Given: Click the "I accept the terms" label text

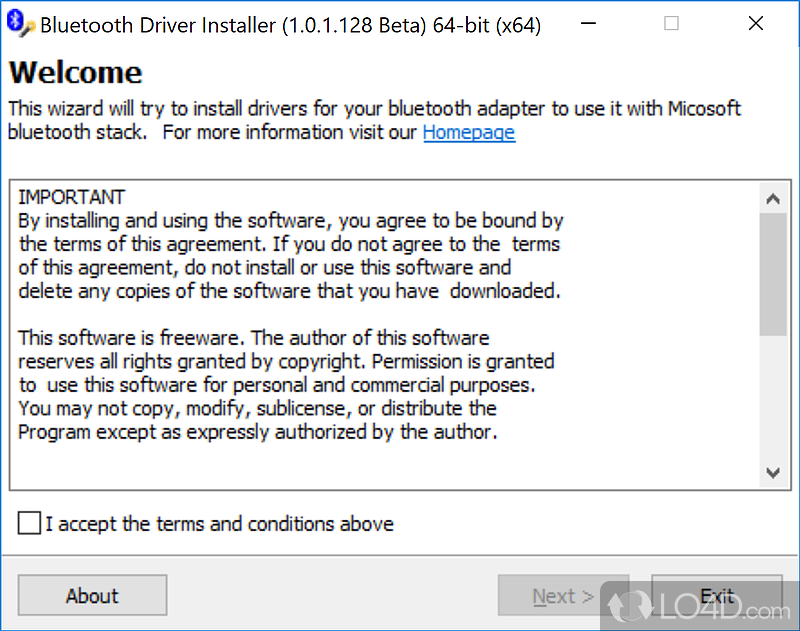Looking at the screenshot, I should pos(220,524).
